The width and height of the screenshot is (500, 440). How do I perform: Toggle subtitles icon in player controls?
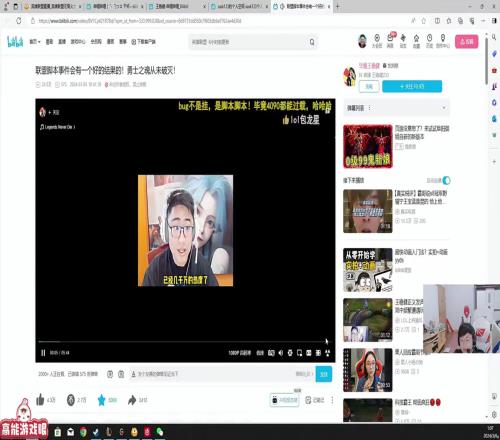pyautogui.click(x=271, y=353)
